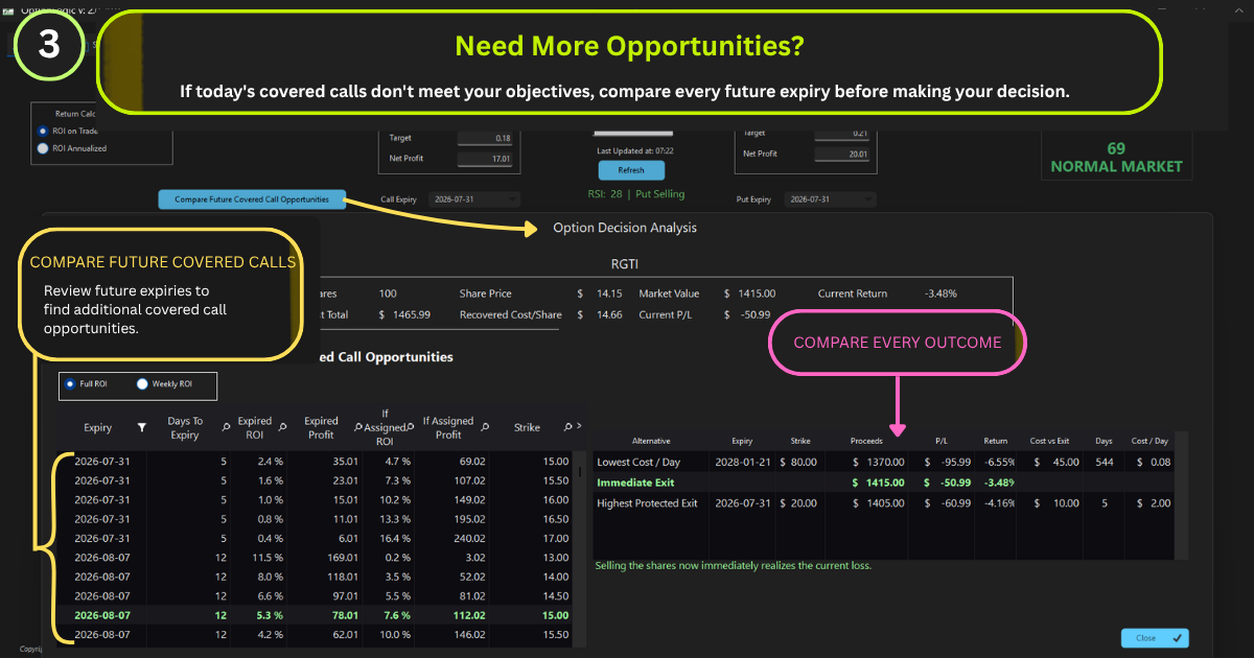The height and width of the screenshot is (658, 1254).
Task: Search the If Assigned ROI column
Action: tap(409, 428)
